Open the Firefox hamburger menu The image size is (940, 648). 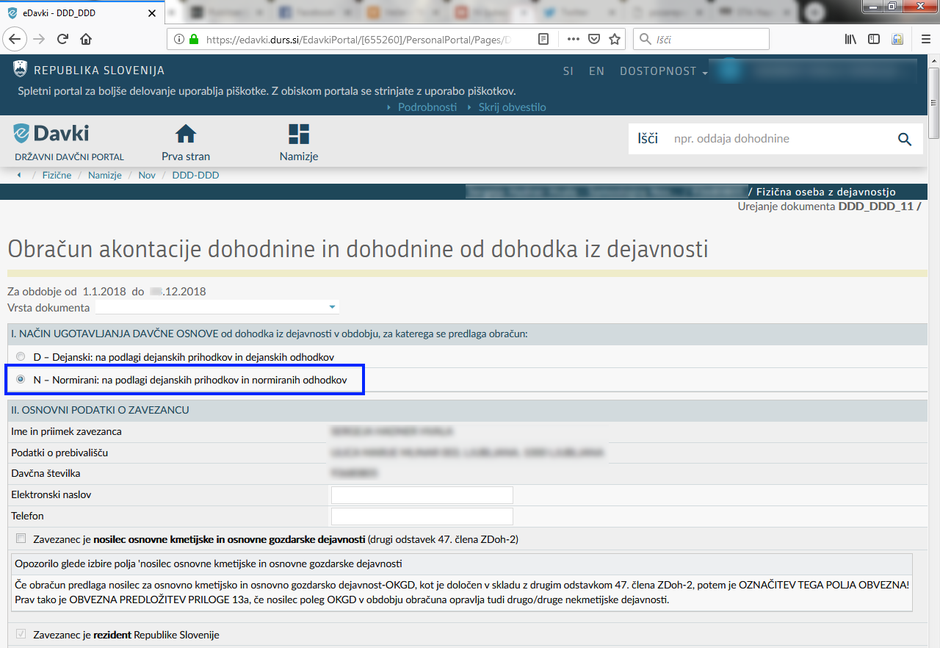point(925,38)
